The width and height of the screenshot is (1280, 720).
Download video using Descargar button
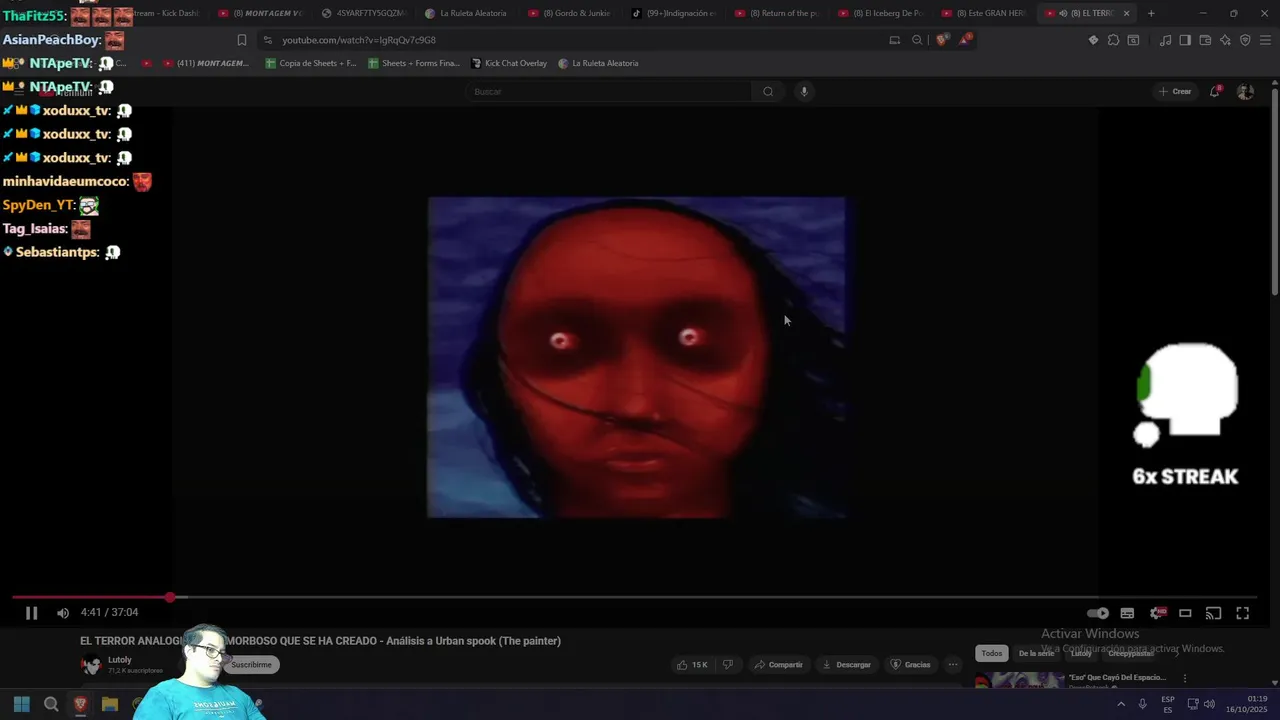[x=846, y=665]
